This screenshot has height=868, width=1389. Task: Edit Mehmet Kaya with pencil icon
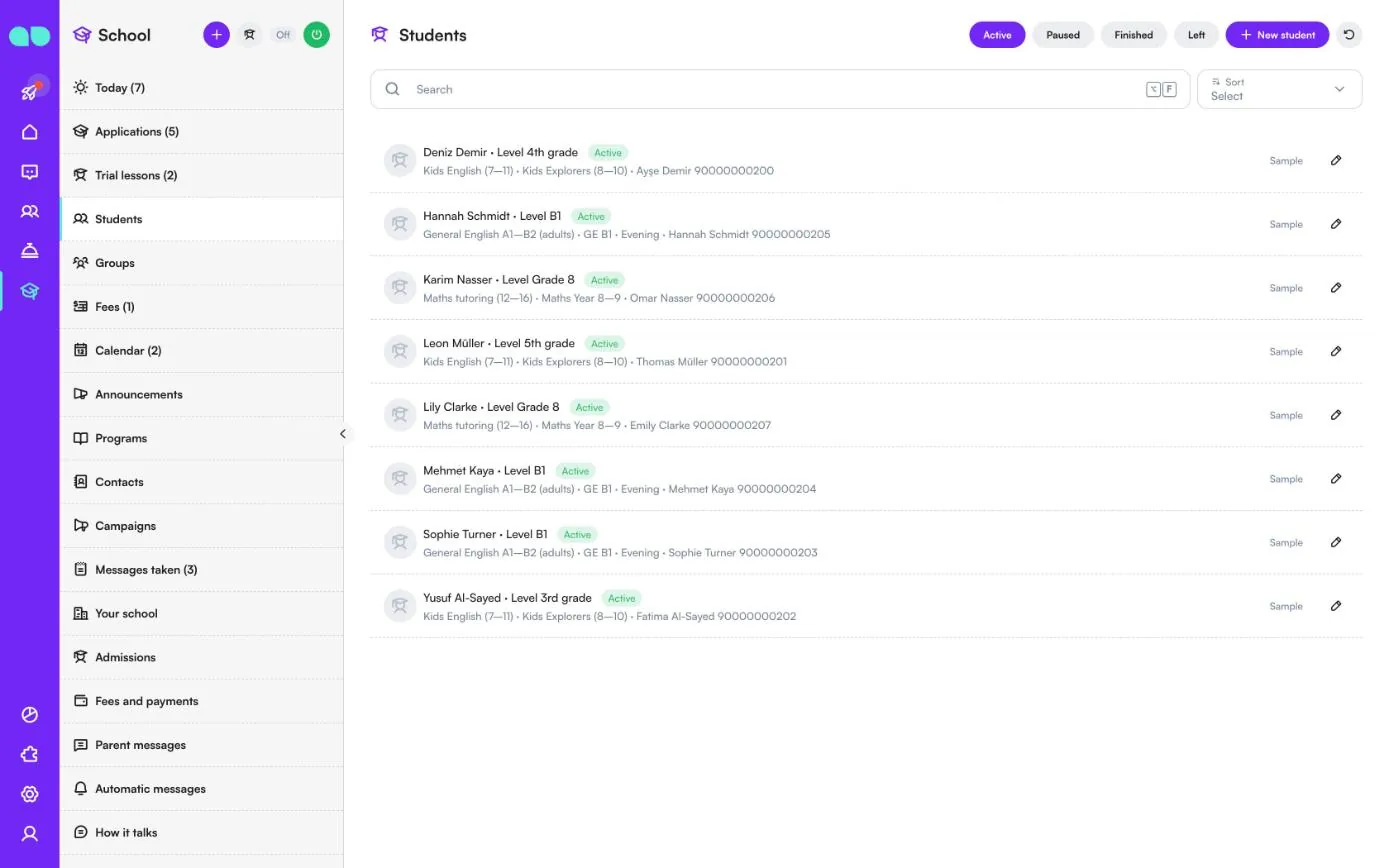1336,479
